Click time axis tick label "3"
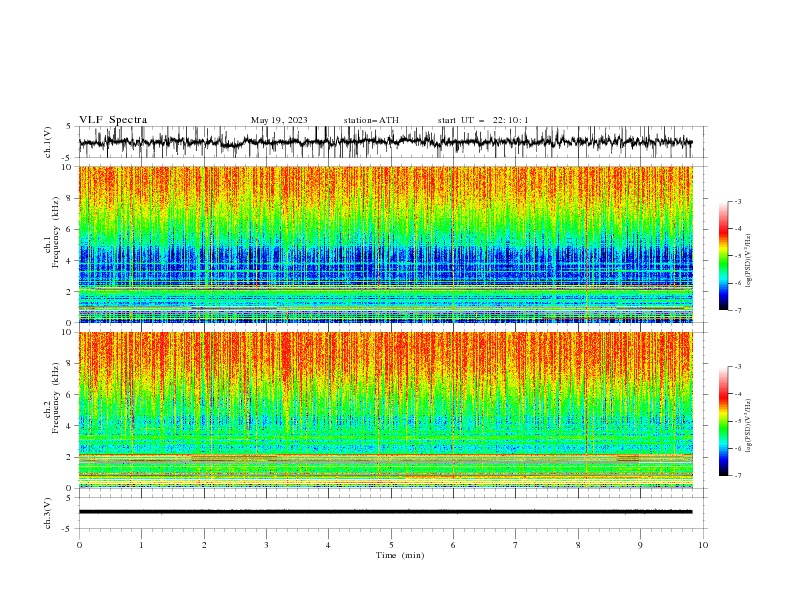Screen dimensions: 792x612 (266, 545)
